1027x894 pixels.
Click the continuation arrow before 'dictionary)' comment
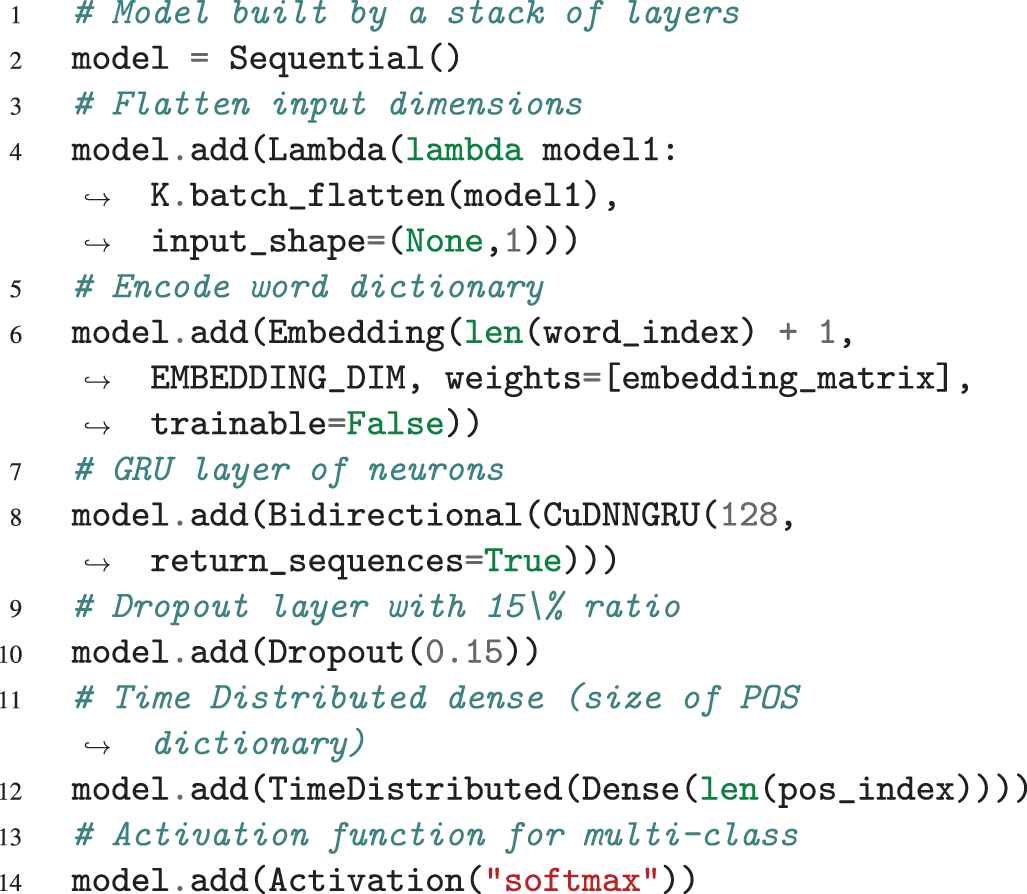pyautogui.click(x=97, y=746)
